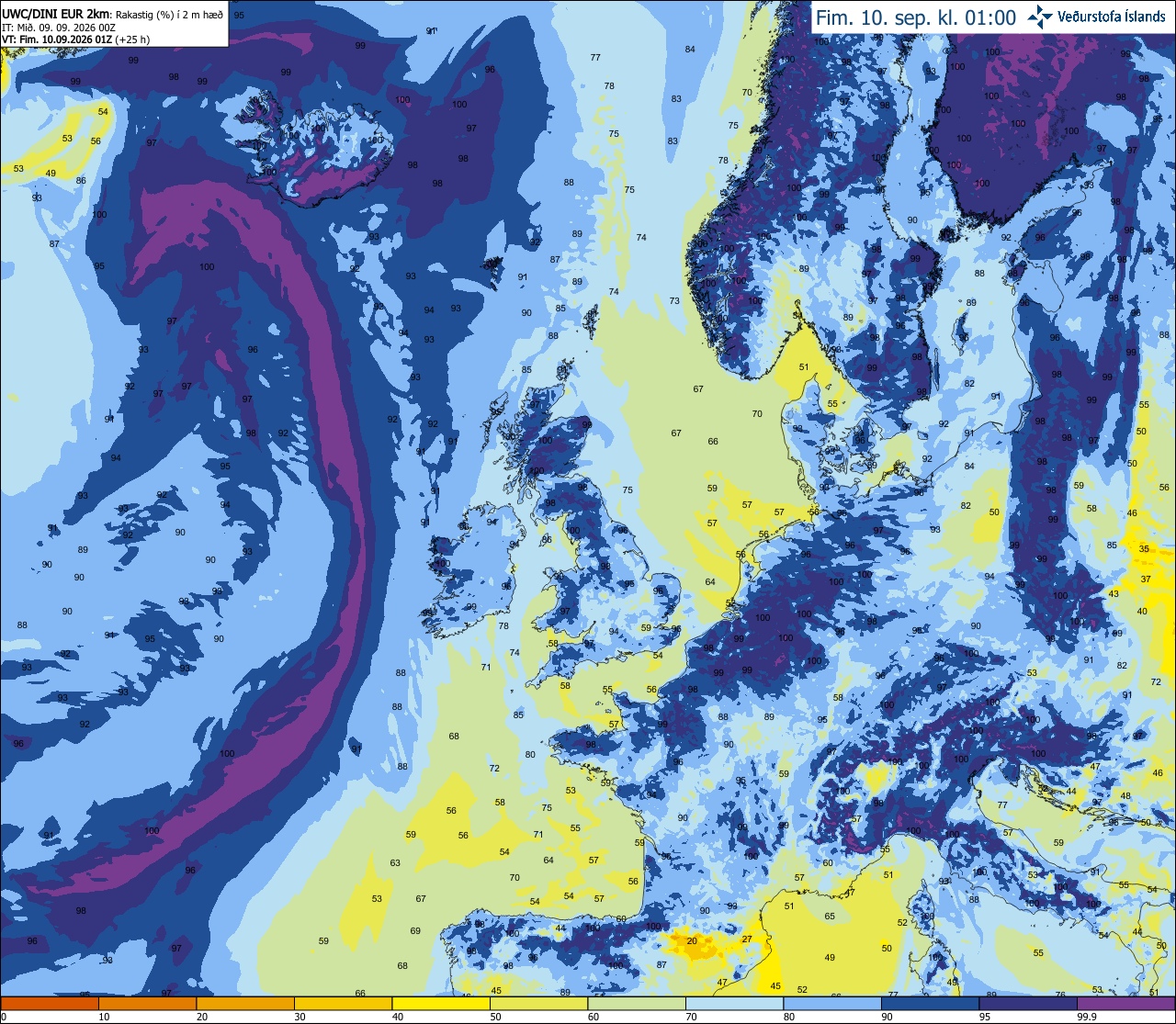Click the IT: Mið. 09.09.2026 00Z line
This screenshot has height=1024, width=1176.
(57, 28)
